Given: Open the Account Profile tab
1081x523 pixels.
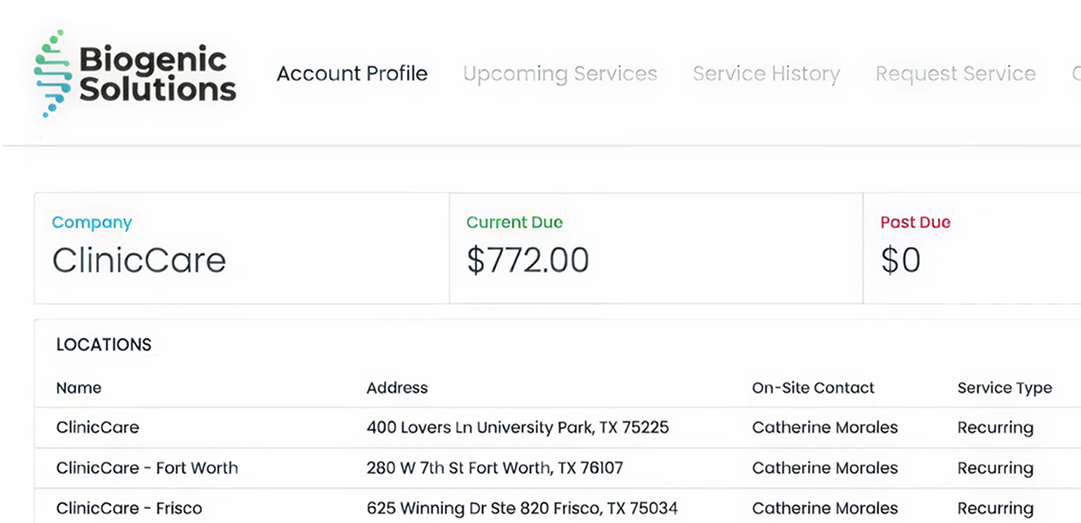Looking at the screenshot, I should click(352, 74).
